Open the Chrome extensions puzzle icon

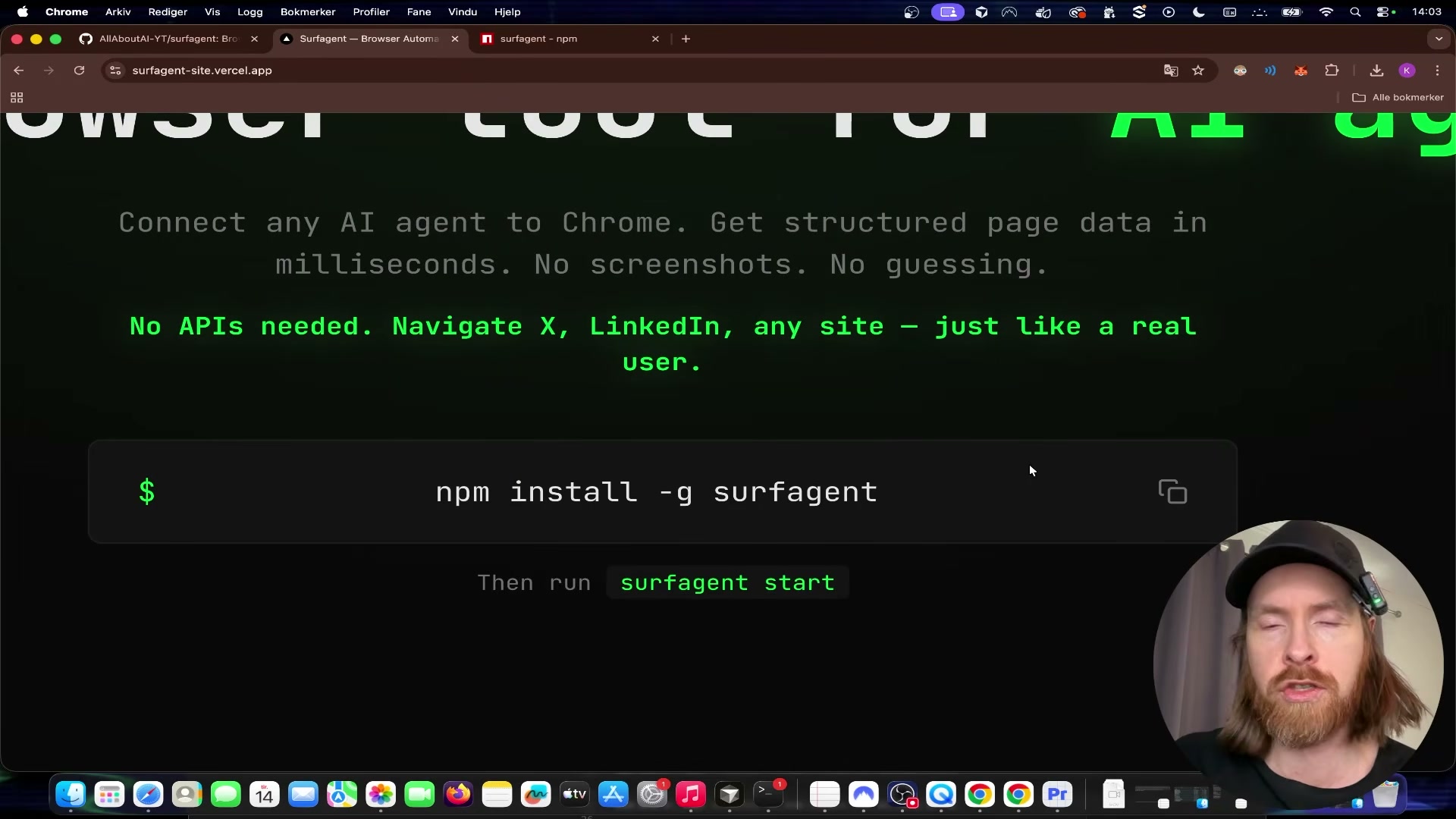coord(1332,71)
